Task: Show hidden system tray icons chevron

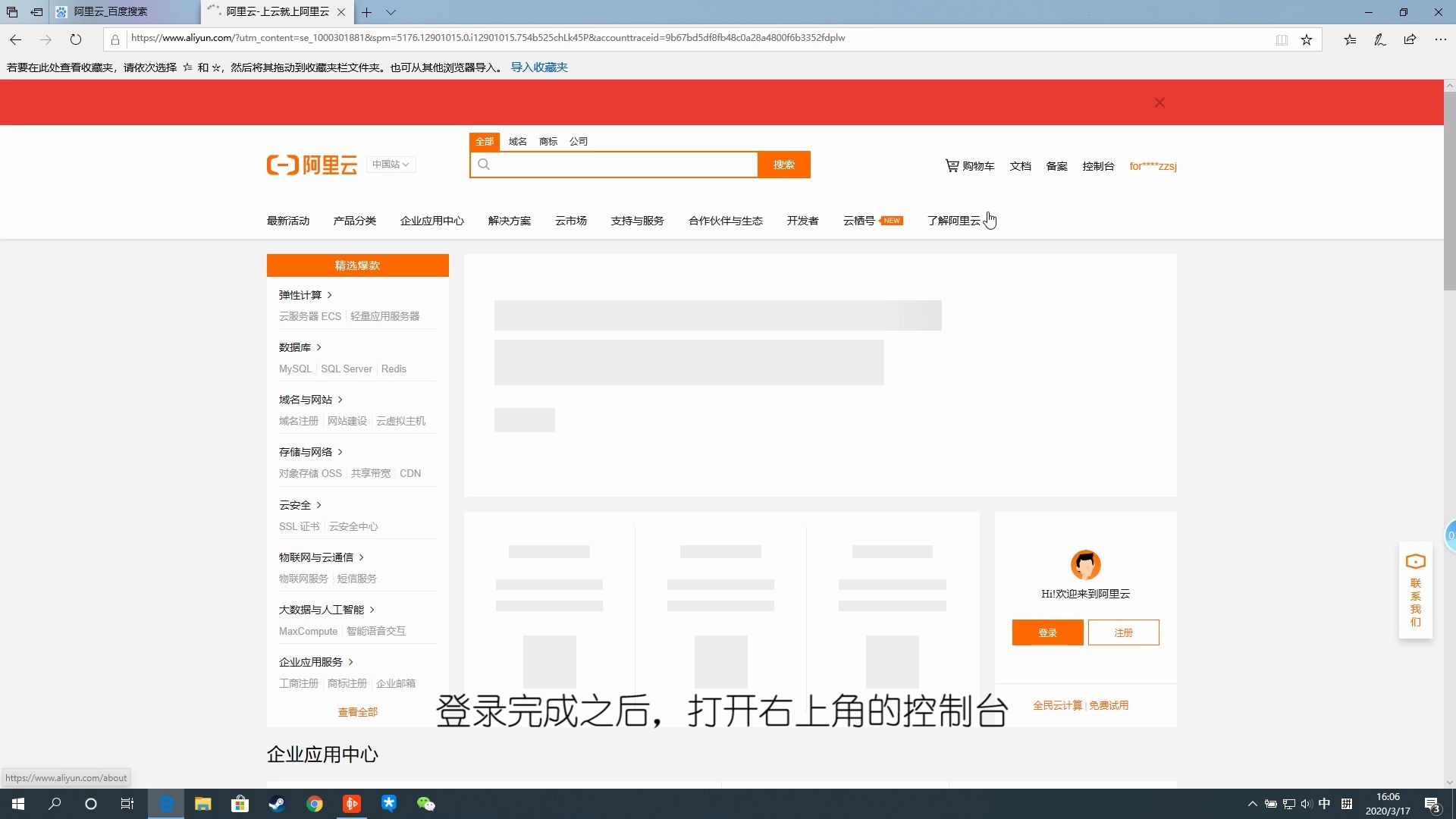Action: pos(1252,804)
